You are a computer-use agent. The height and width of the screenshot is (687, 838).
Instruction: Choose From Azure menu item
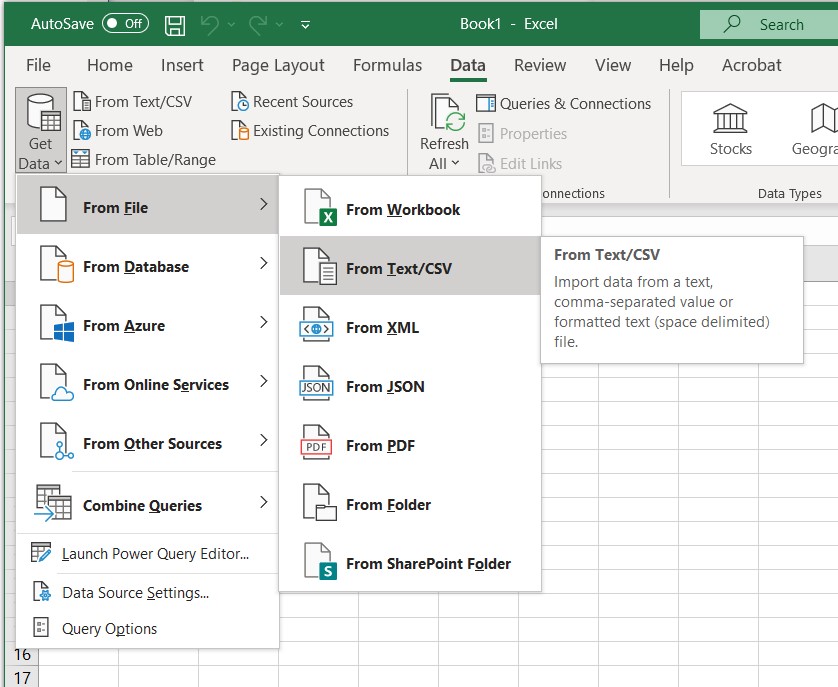tap(148, 322)
